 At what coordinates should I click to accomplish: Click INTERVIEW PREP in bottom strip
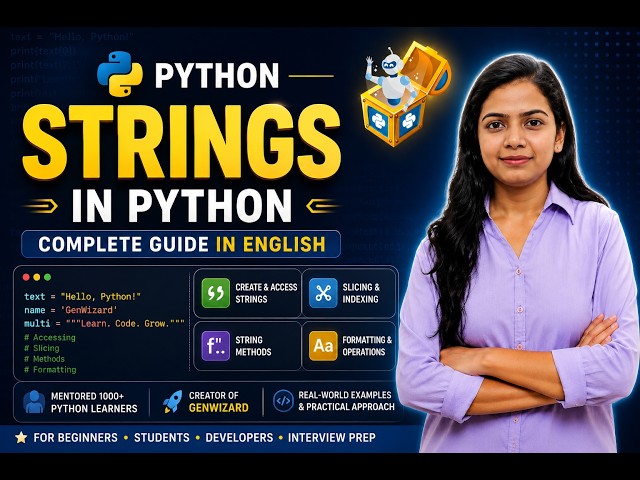coord(332,438)
